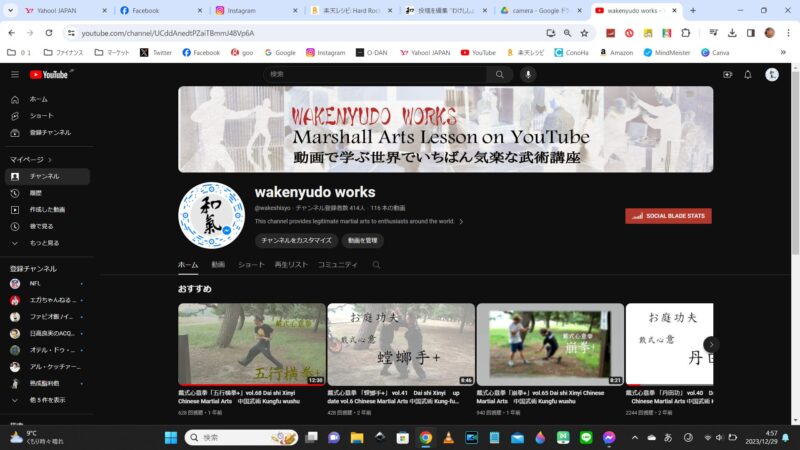Open a new browser tab

click(x=693, y=10)
